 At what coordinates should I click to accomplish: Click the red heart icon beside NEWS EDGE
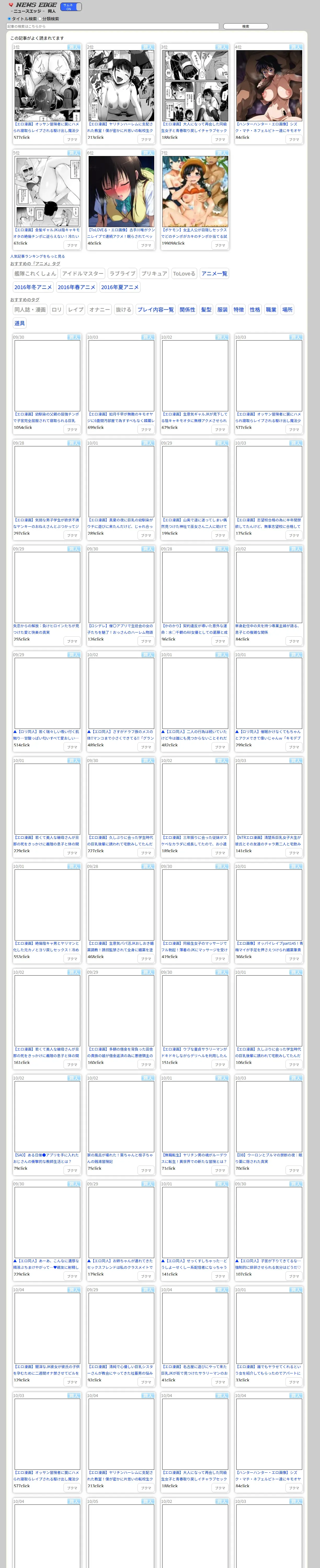tap(11, 5)
